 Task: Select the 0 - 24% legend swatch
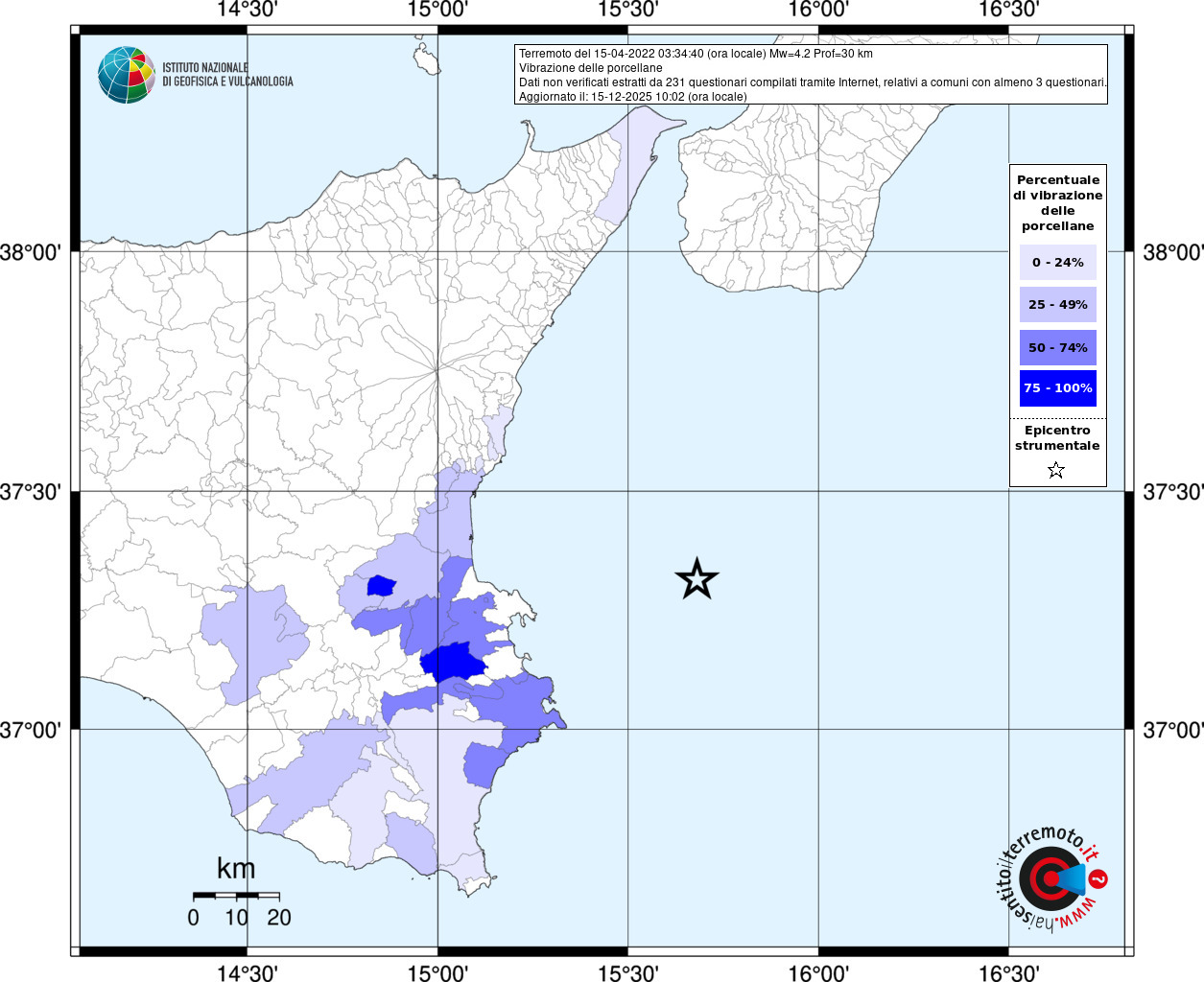[x=1058, y=262]
